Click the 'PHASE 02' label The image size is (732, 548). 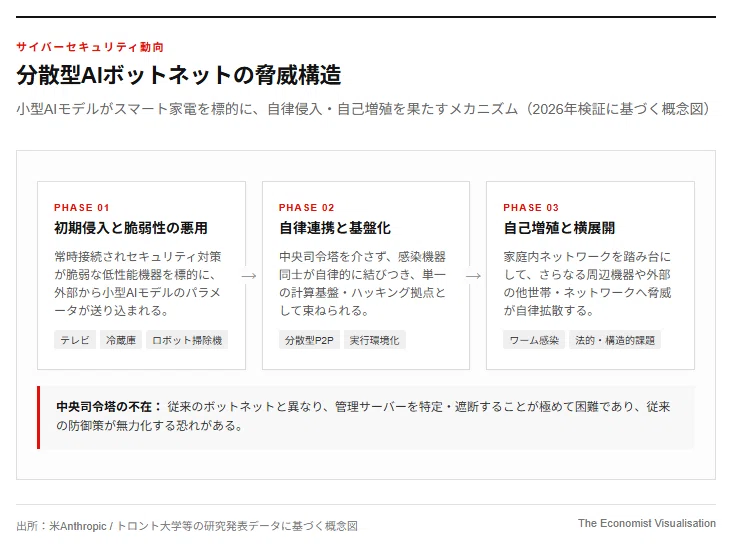307,208
